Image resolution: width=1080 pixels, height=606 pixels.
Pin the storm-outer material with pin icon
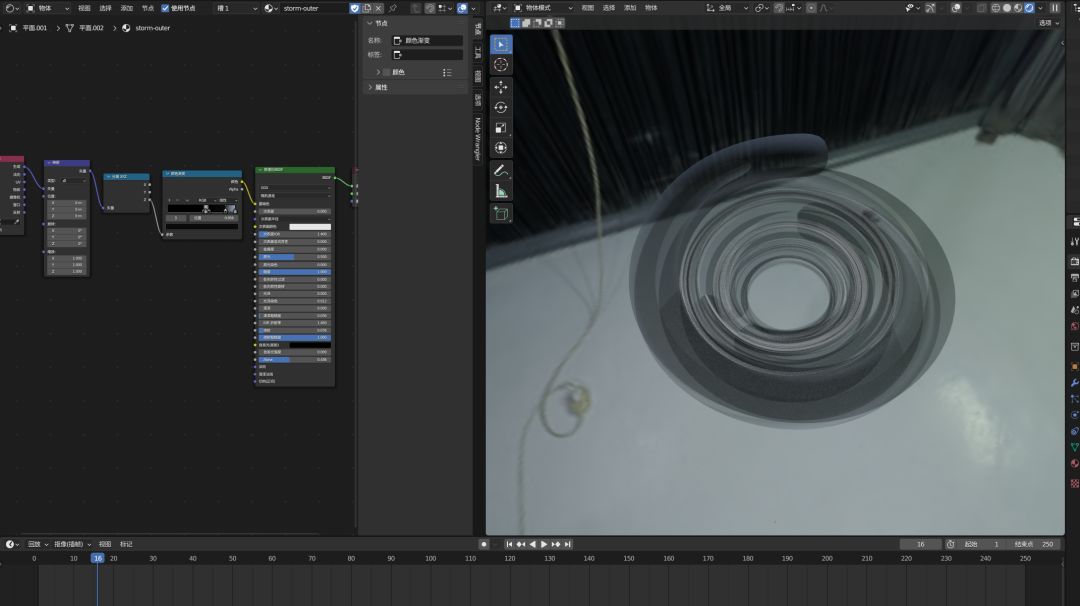click(x=392, y=8)
